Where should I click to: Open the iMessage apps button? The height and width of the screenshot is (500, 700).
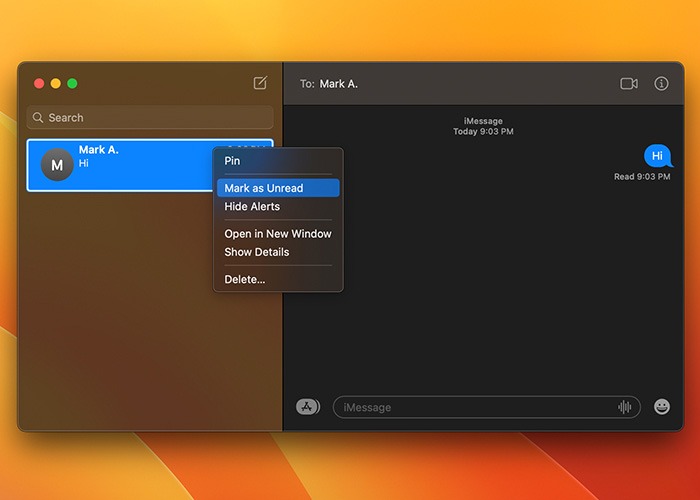coord(308,407)
